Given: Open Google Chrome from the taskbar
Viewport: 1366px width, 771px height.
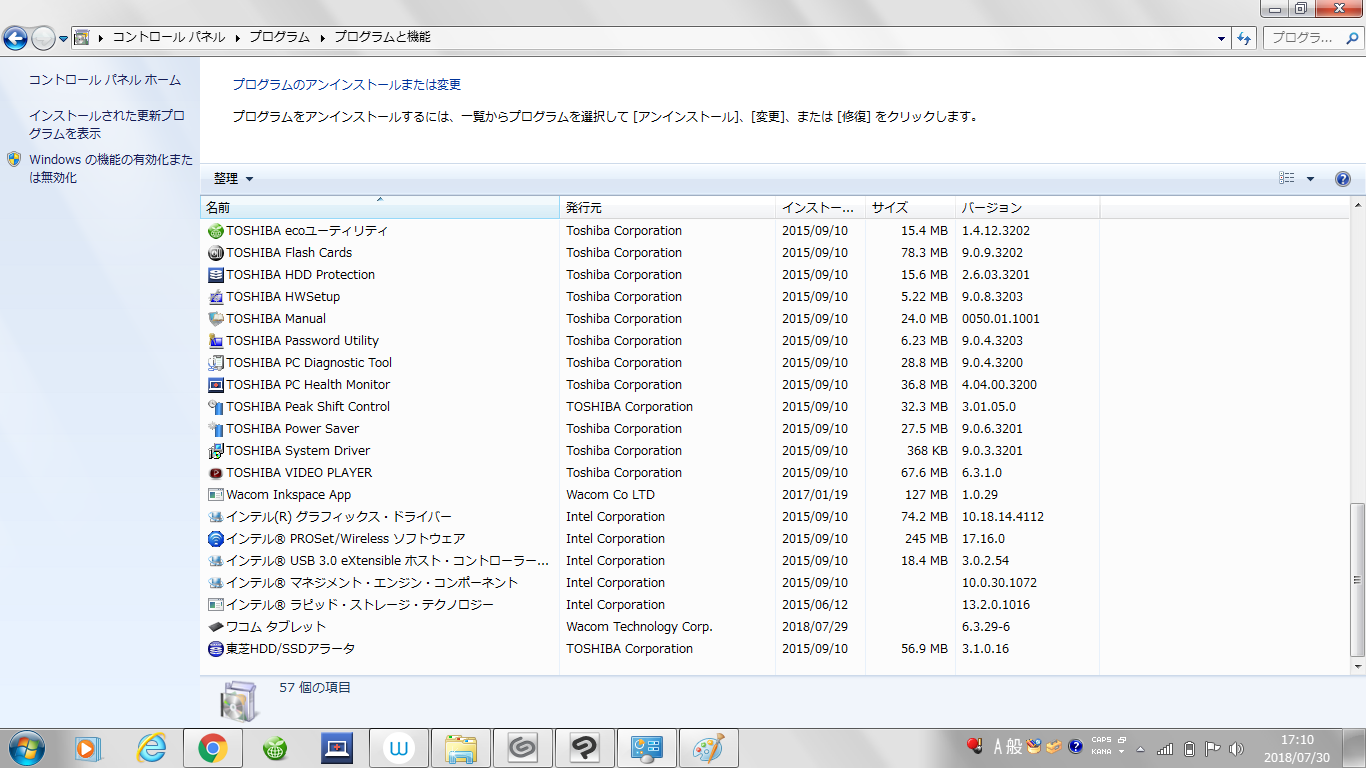Looking at the screenshot, I should [x=212, y=748].
